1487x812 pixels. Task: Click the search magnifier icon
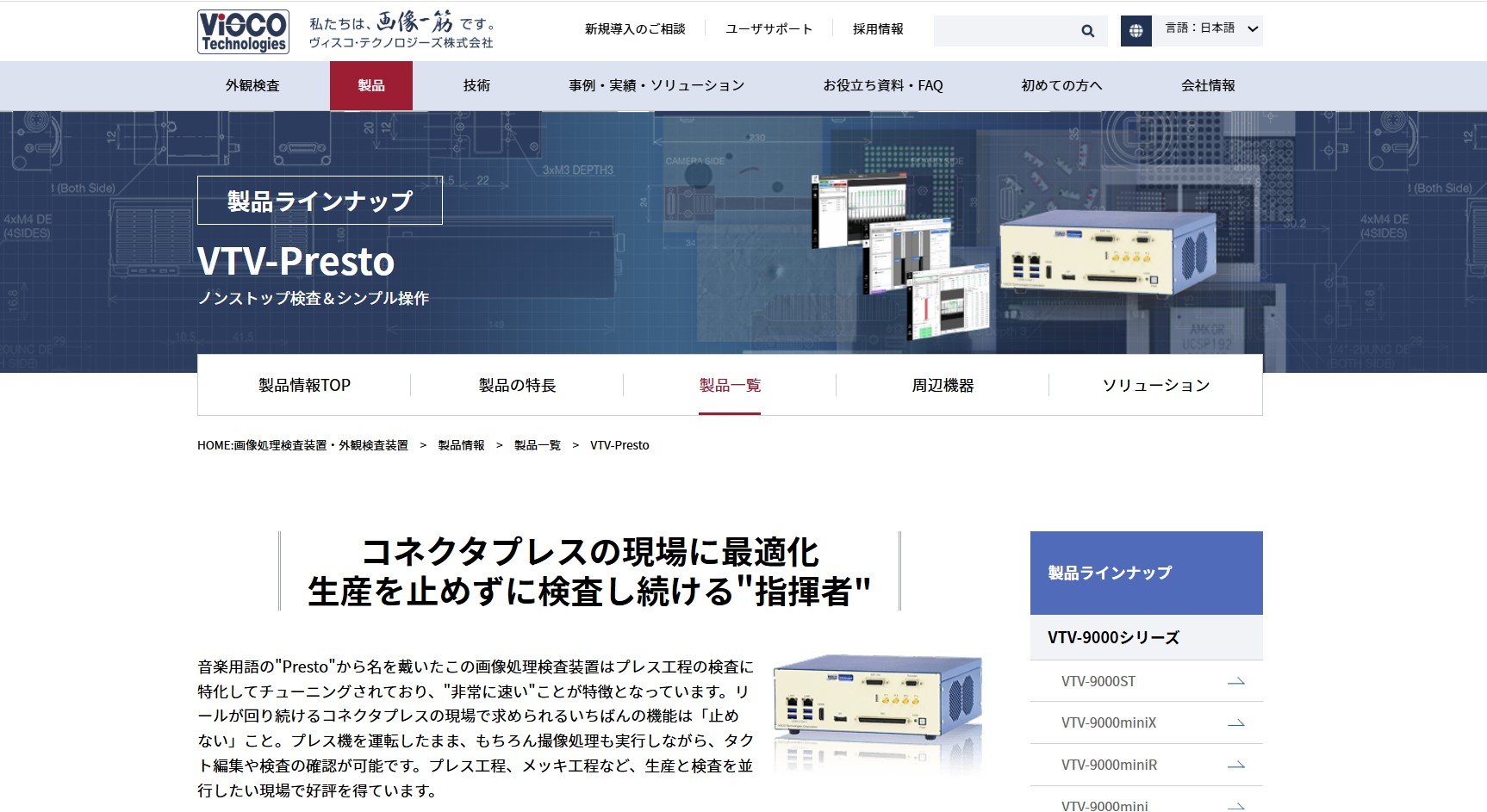[1087, 31]
